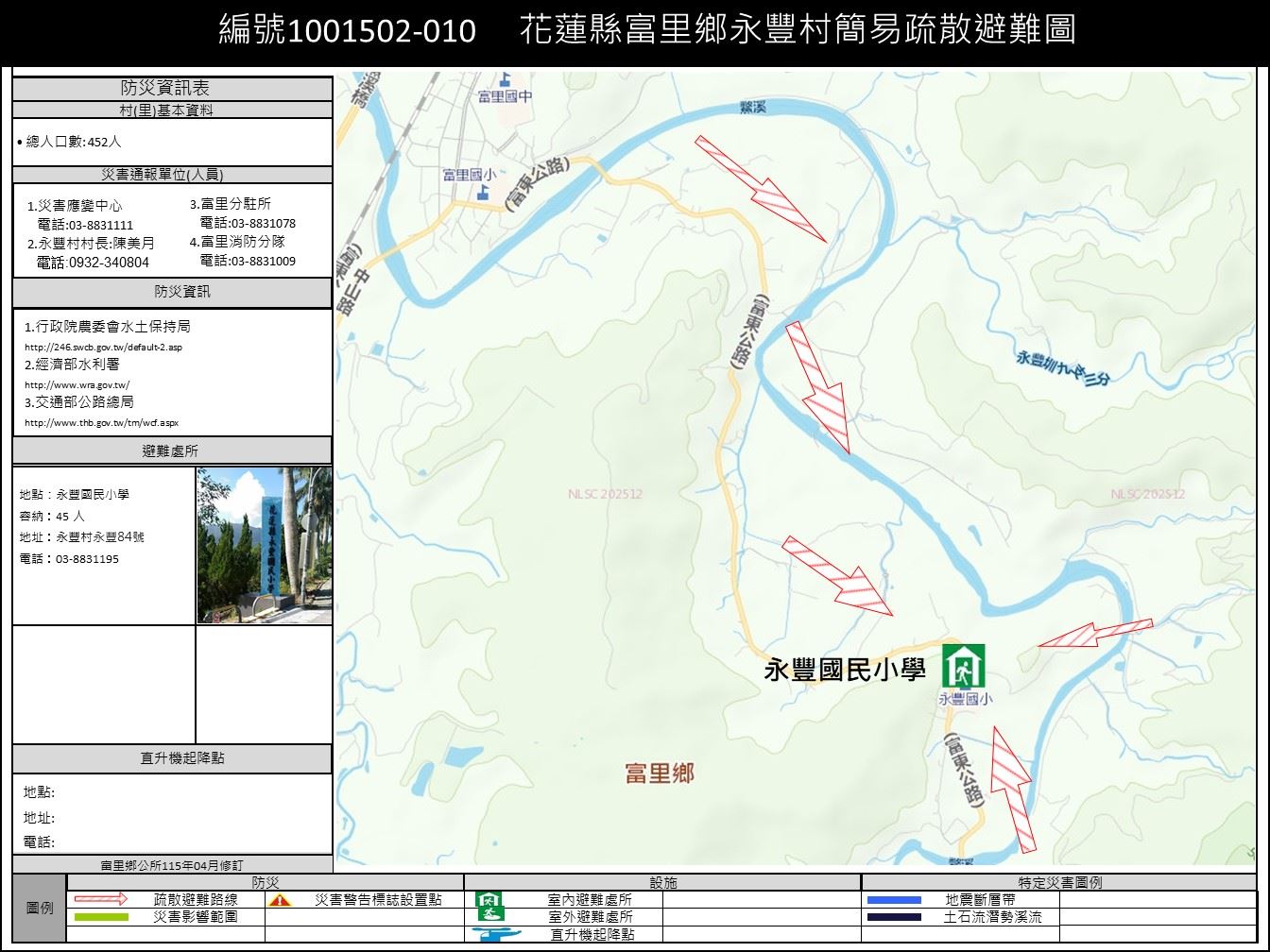Image resolution: width=1270 pixels, height=952 pixels.
Task: Click the 永豐國民小學 shelter photo
Action: (x=264, y=545)
